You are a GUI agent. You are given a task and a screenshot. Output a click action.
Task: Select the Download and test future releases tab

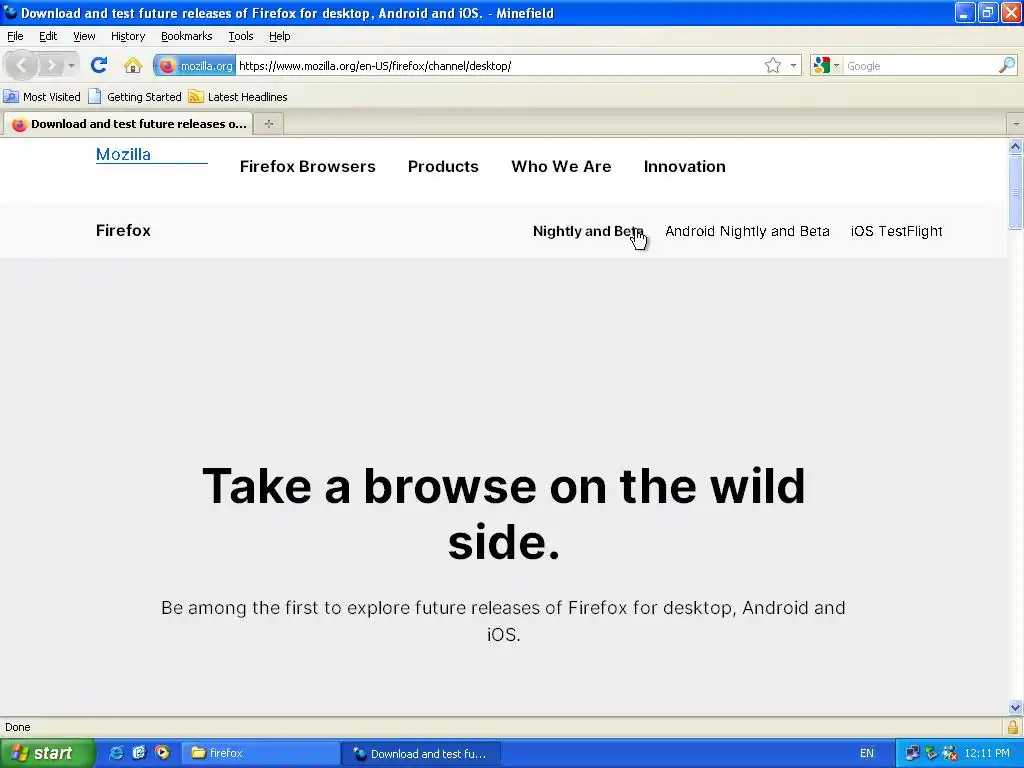[129, 123]
